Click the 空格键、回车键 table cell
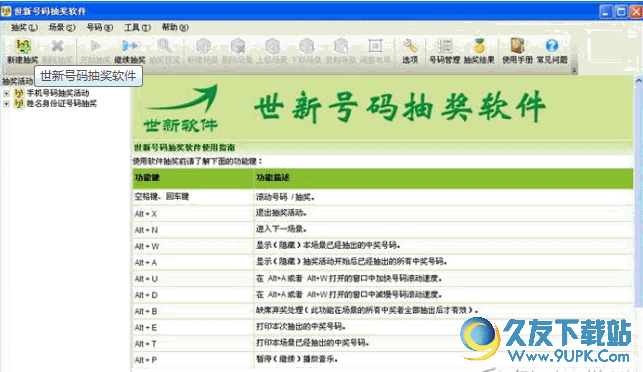This screenshot has width=643, height=372. tap(193, 197)
